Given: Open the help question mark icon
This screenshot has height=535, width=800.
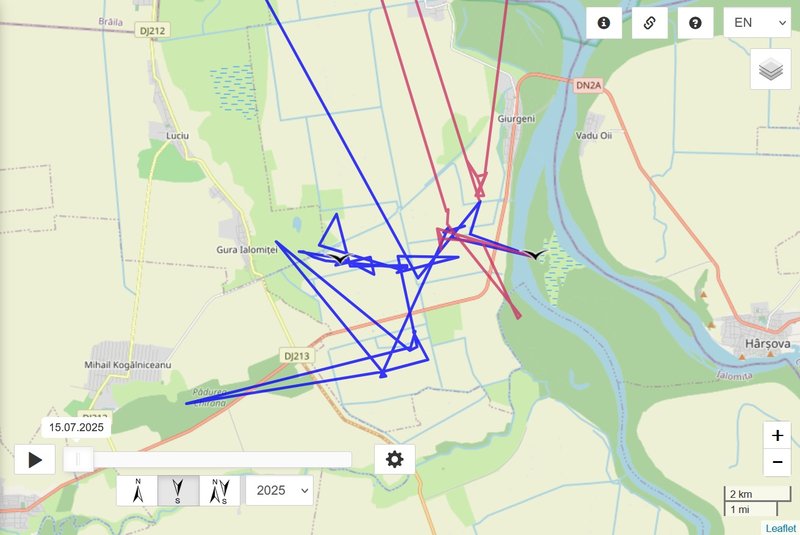Looking at the screenshot, I should [695, 23].
